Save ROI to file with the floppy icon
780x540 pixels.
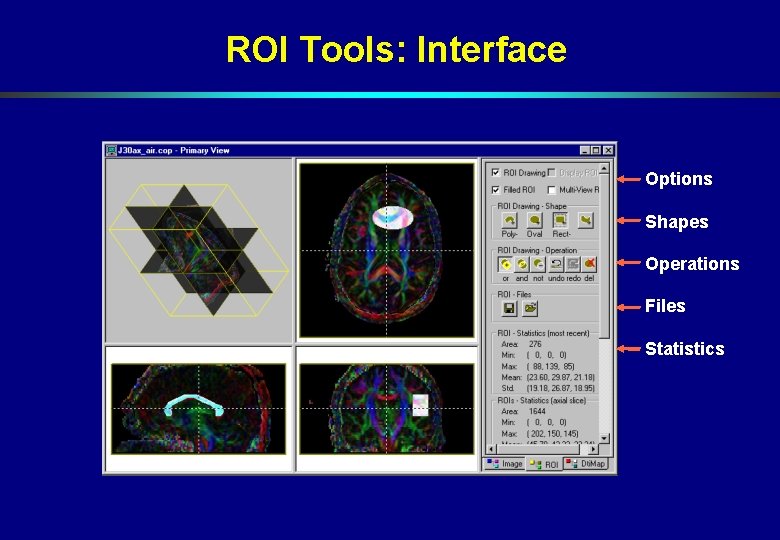pos(509,308)
